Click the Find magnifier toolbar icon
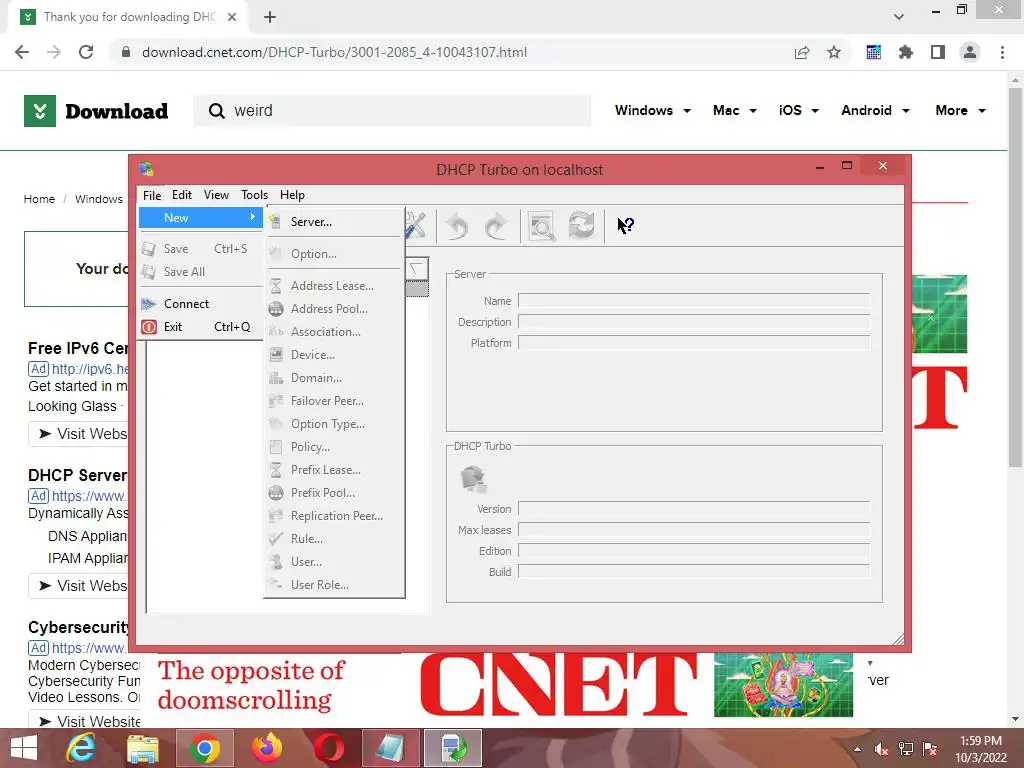Viewport: 1024px width, 768px height. [542, 226]
